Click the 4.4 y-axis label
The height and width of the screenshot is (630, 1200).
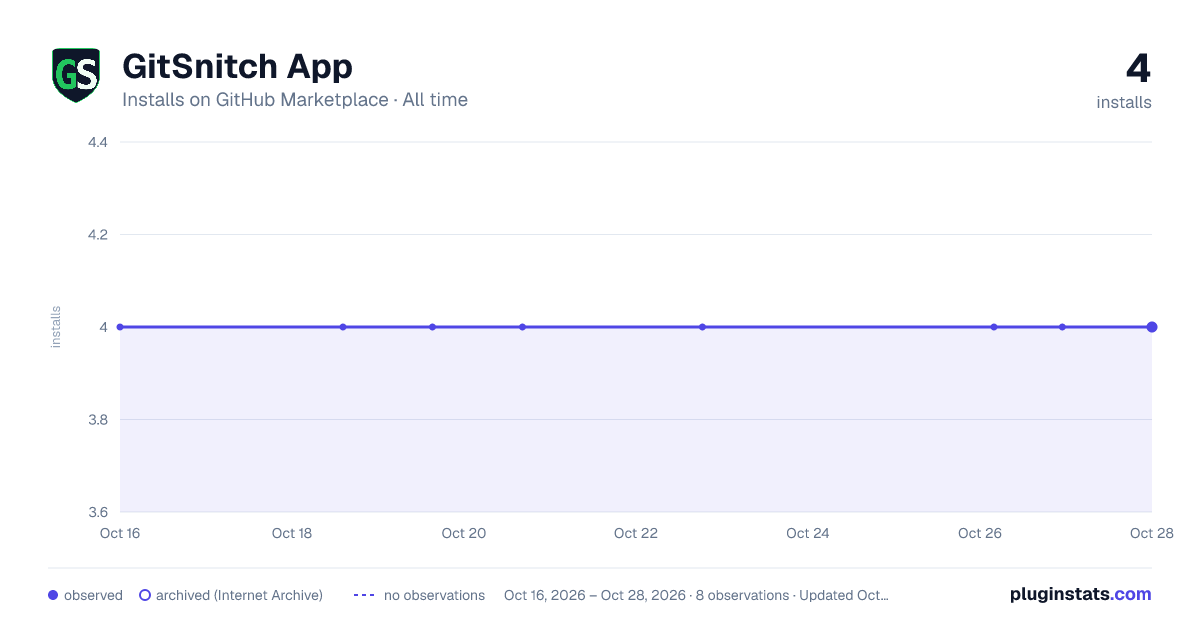pos(98,142)
